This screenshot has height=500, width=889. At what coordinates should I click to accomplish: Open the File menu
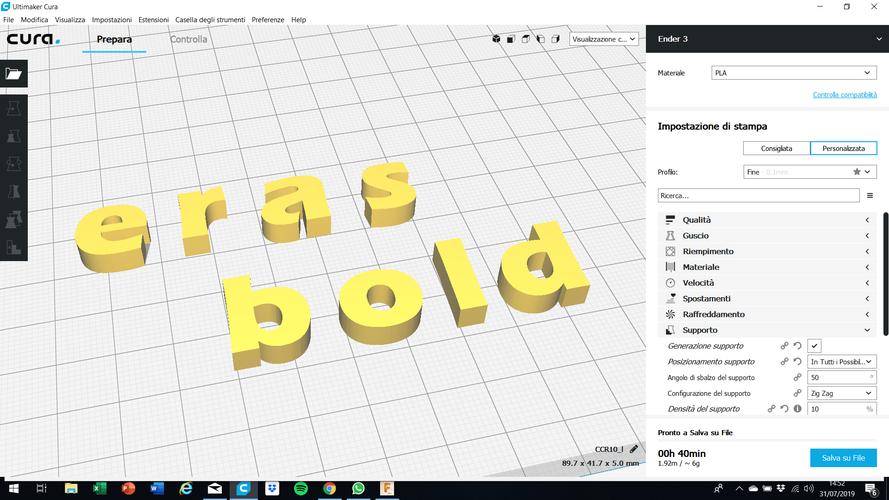click(x=9, y=20)
